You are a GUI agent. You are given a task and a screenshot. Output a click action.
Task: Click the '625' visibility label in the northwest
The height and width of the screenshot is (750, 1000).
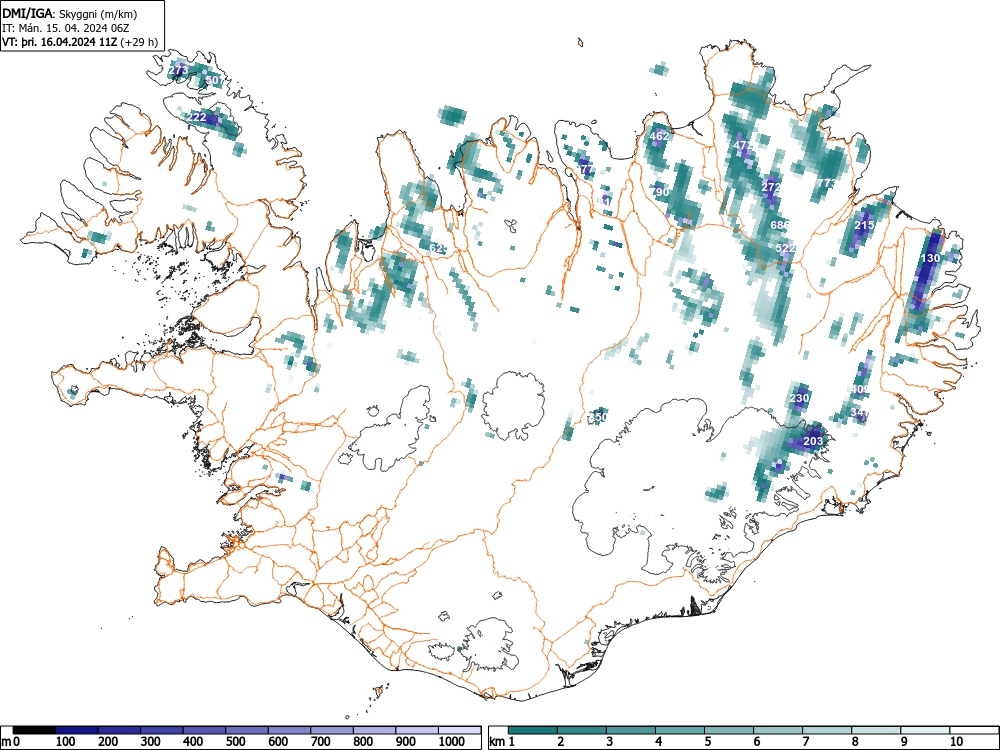pos(438,248)
